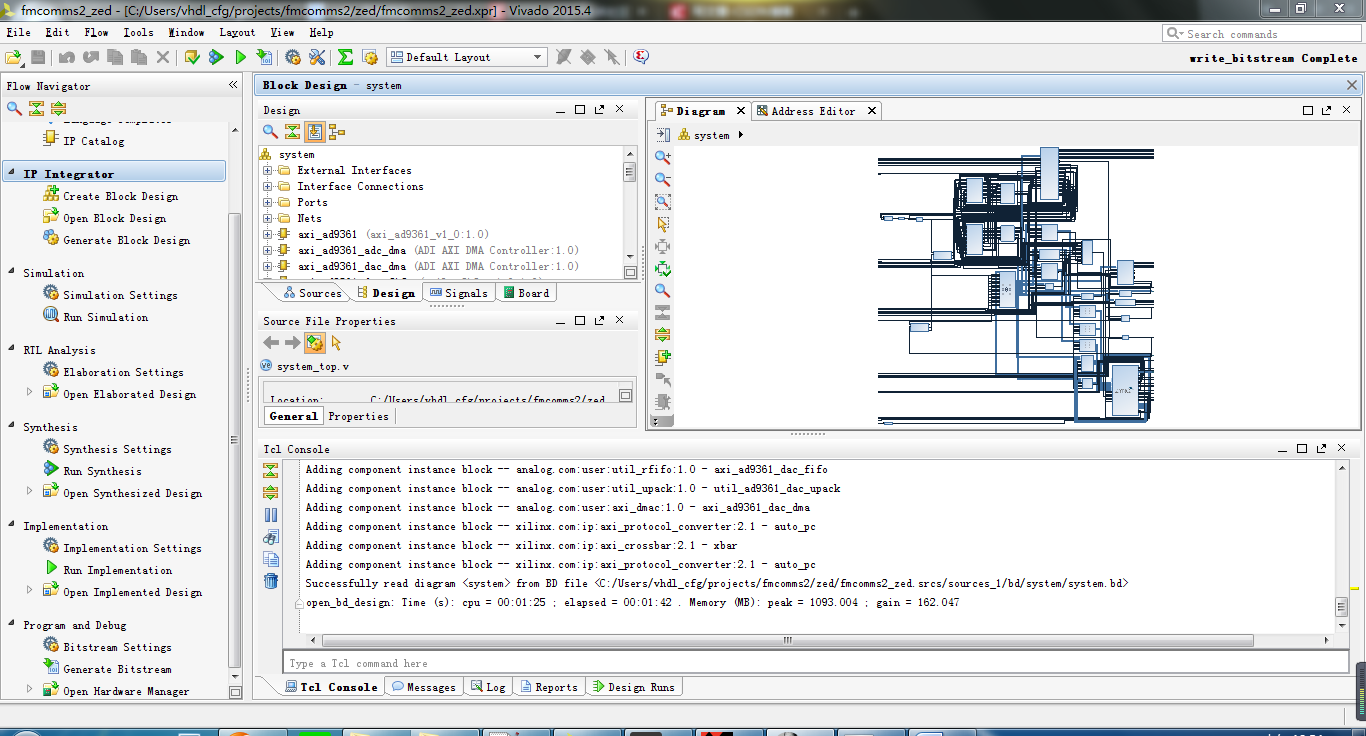Expand the axi_ad9361_adc_dma tree node

pos(268,251)
